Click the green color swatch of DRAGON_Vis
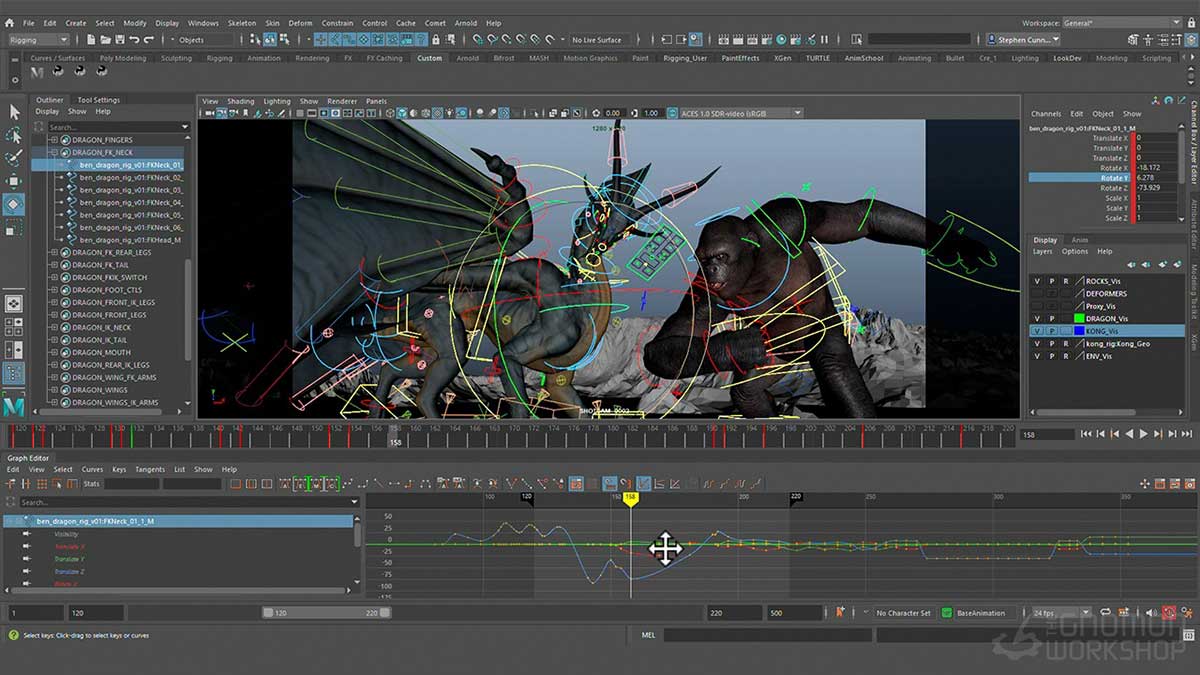 click(x=1079, y=318)
